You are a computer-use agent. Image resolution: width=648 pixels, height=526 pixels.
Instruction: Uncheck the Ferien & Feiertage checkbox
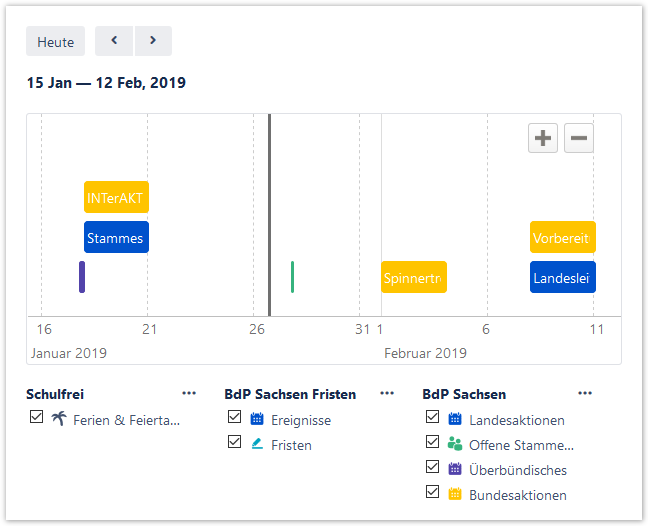(37, 418)
